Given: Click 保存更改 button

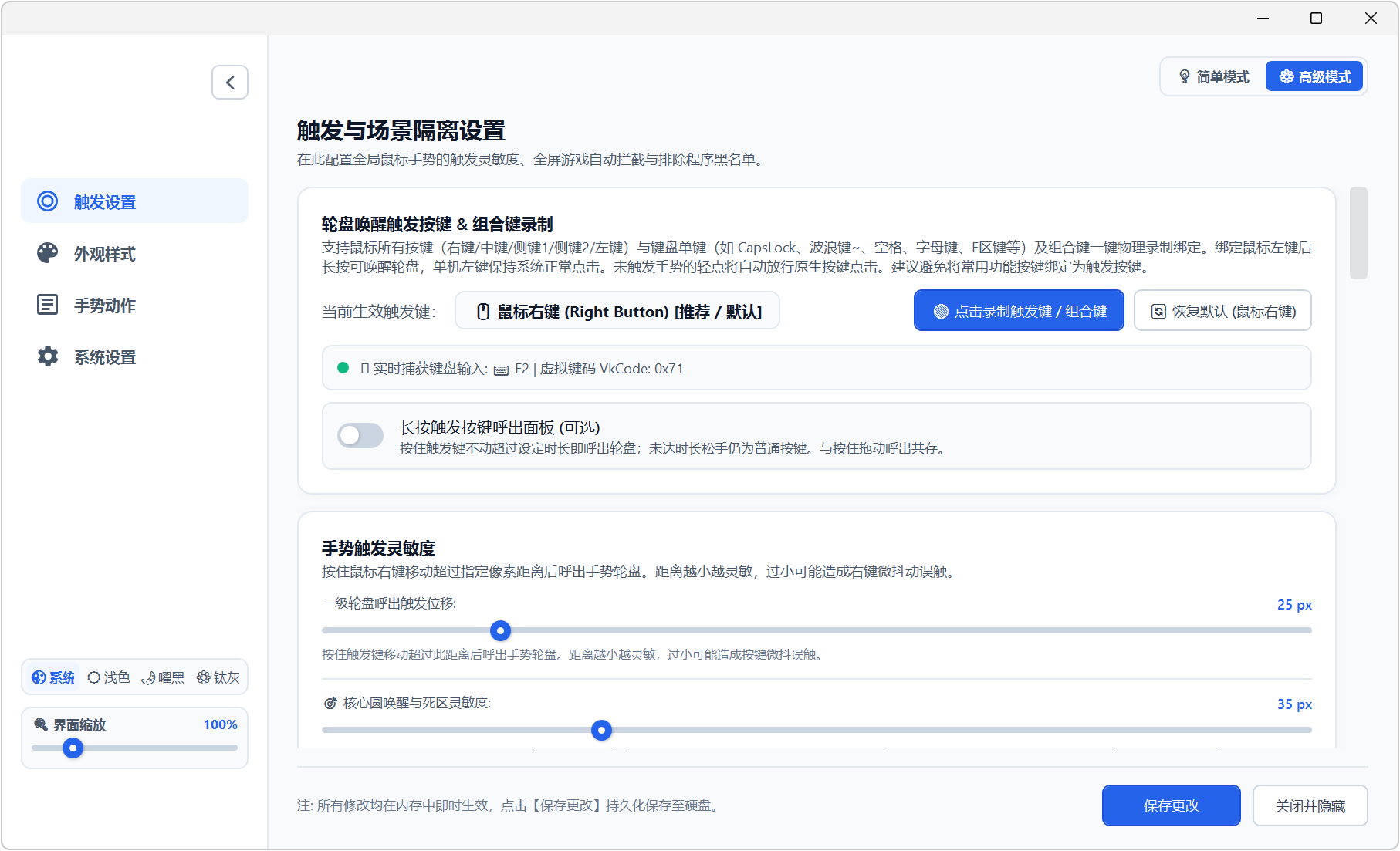Looking at the screenshot, I should point(1171,805).
